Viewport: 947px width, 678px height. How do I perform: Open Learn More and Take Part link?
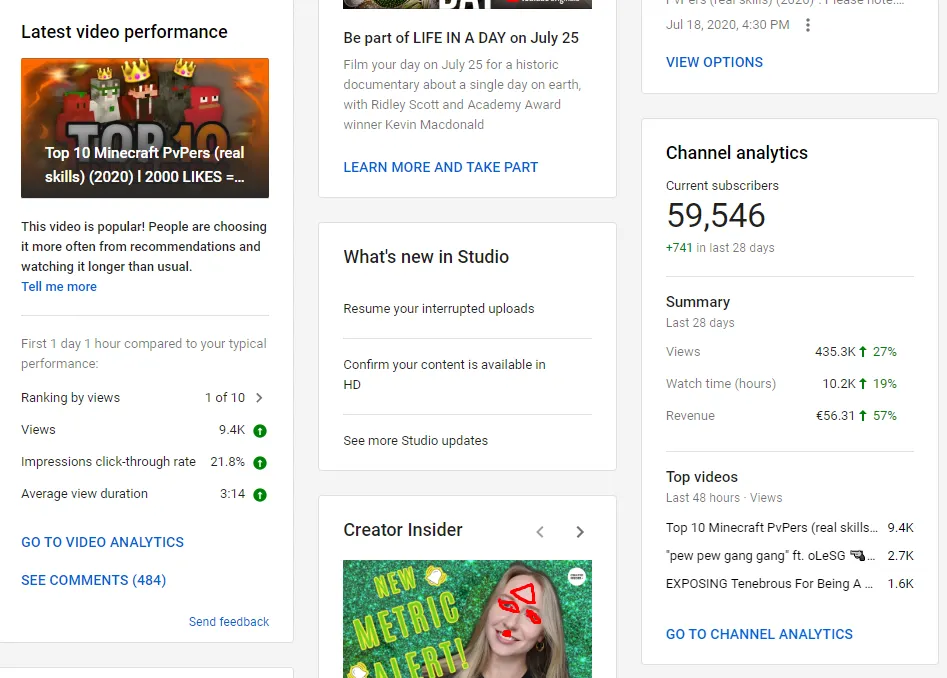click(x=441, y=167)
